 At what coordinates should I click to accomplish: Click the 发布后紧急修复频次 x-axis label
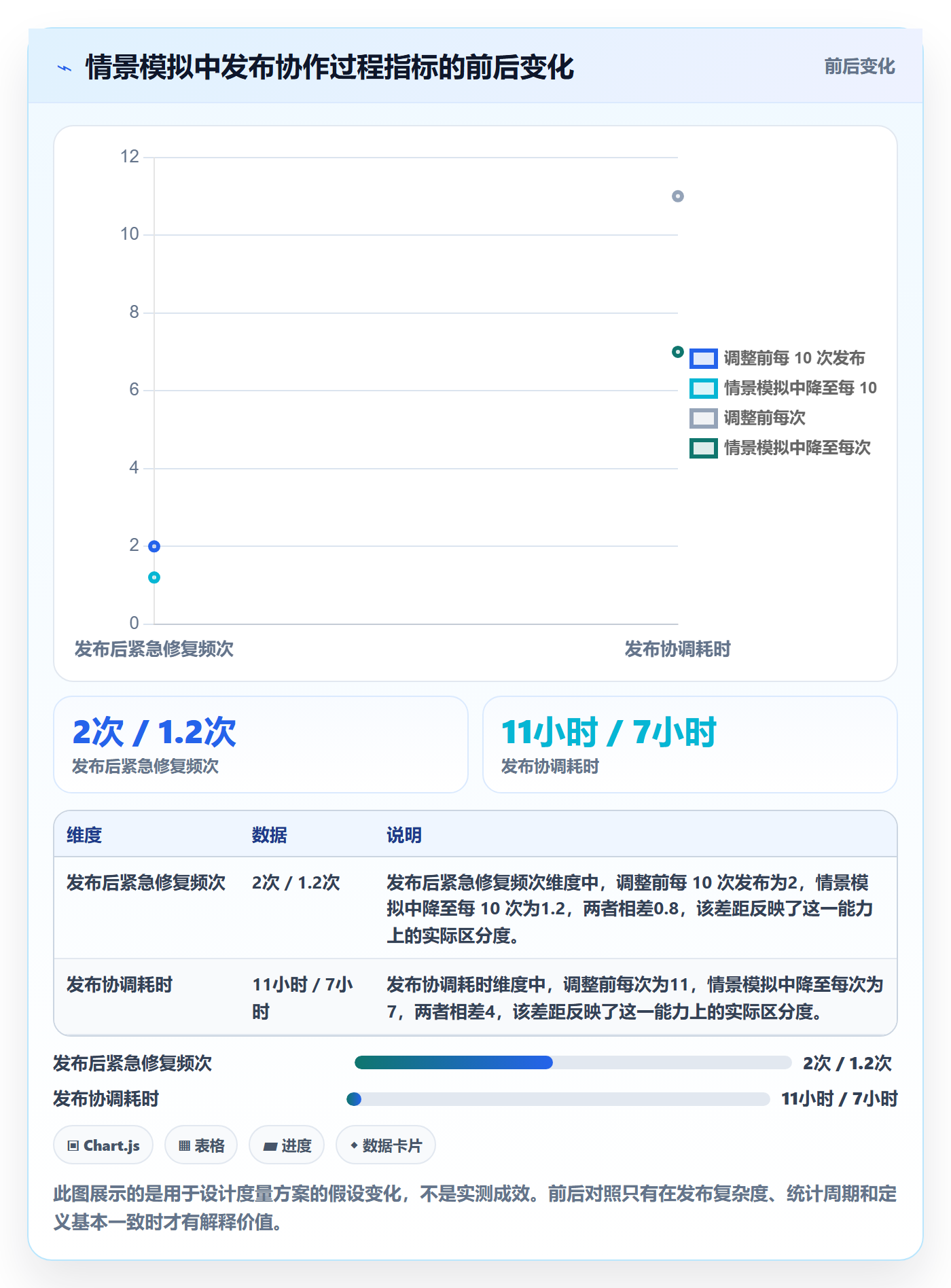tap(154, 649)
